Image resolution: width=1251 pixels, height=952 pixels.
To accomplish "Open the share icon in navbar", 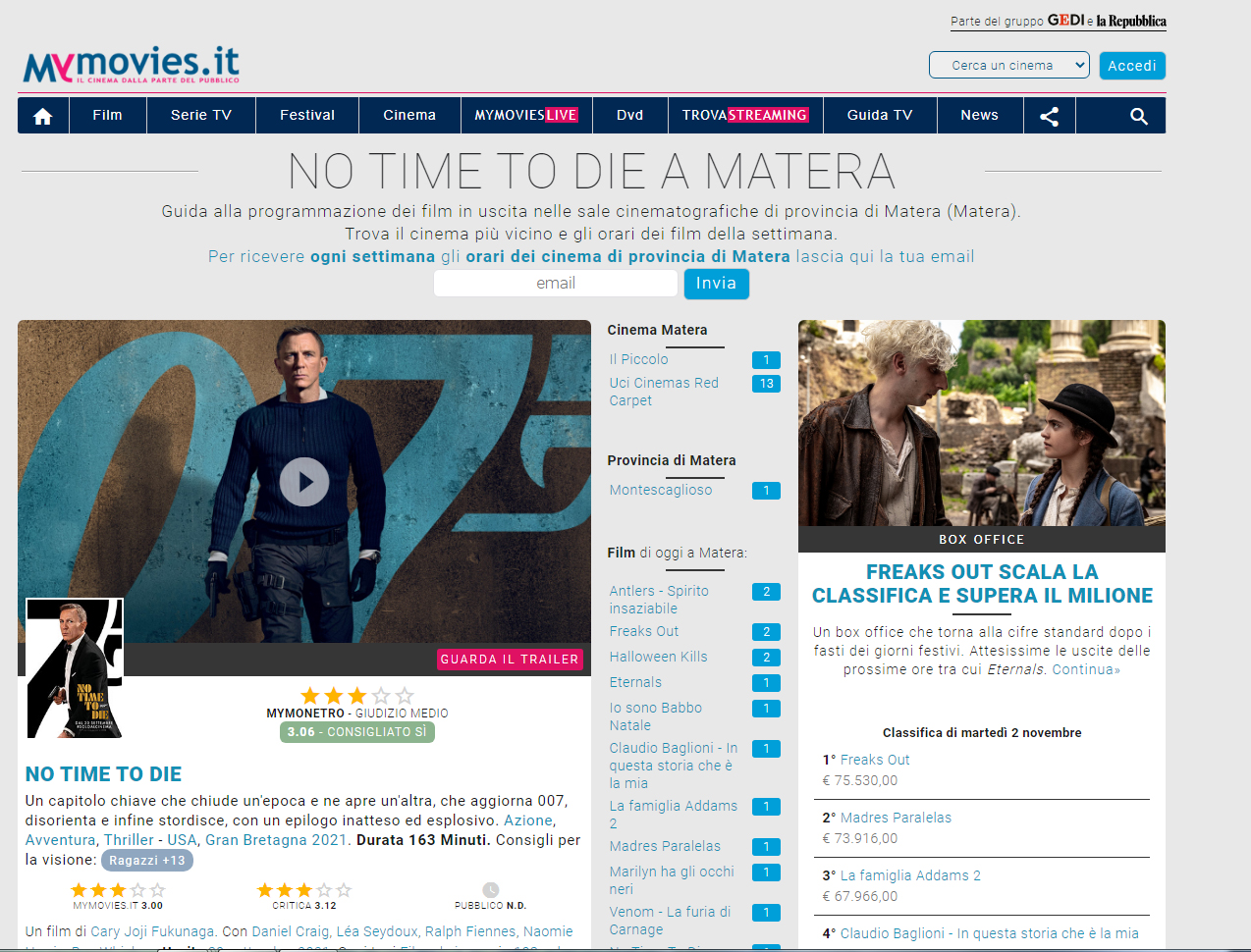I will [x=1049, y=116].
